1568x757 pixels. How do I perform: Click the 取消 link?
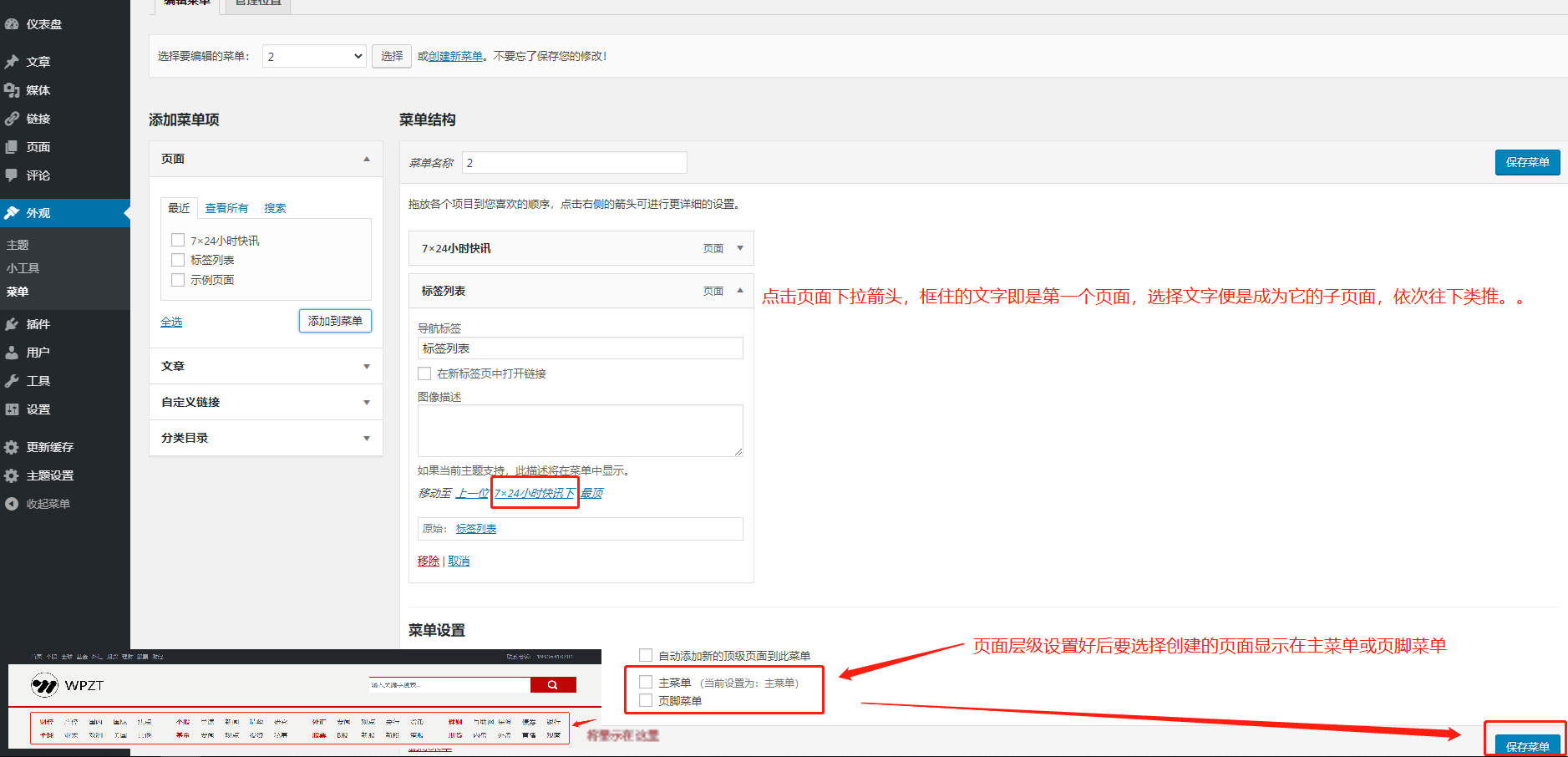459,561
